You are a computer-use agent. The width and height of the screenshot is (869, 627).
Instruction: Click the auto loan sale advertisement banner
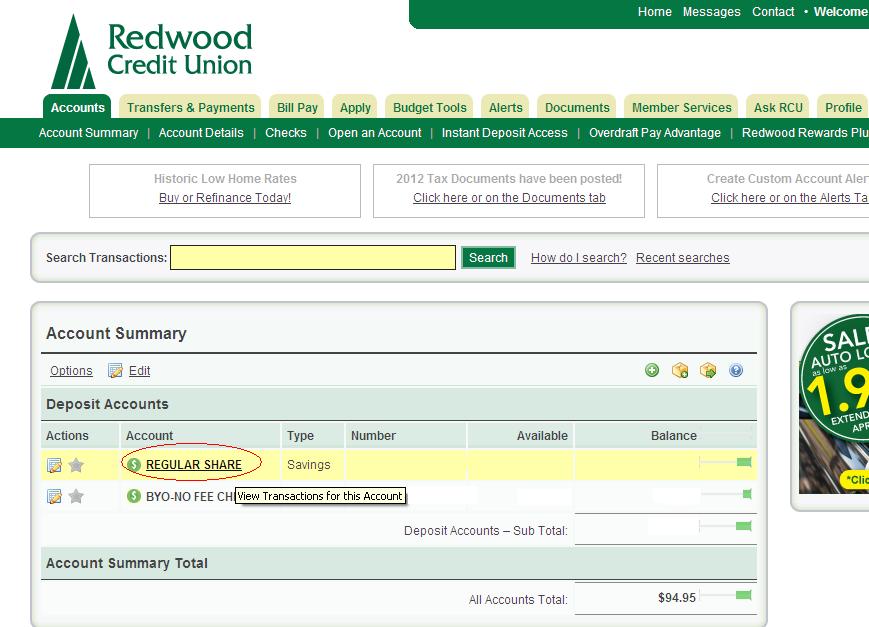coord(834,404)
